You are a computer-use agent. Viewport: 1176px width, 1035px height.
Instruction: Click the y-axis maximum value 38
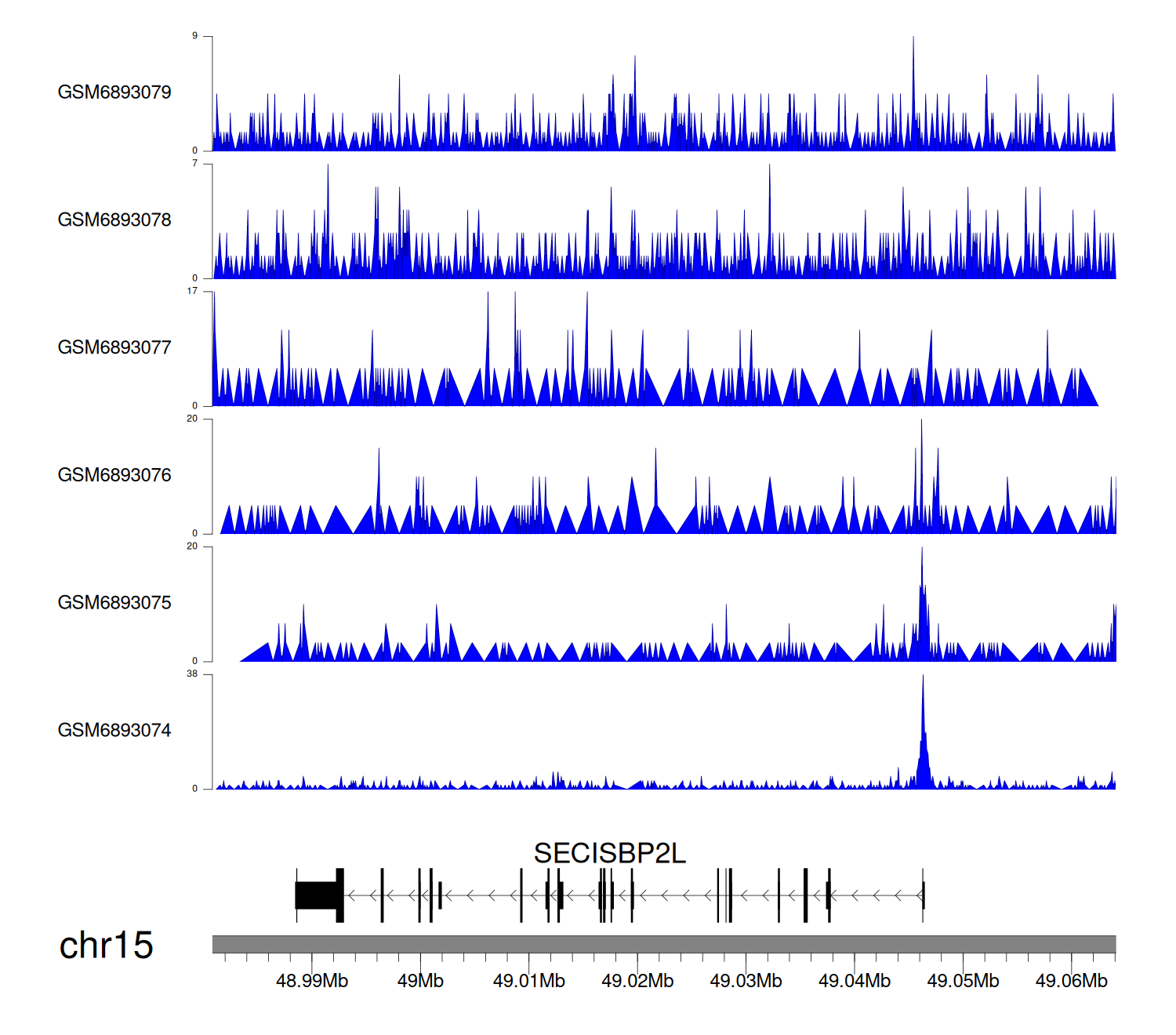pos(192,674)
